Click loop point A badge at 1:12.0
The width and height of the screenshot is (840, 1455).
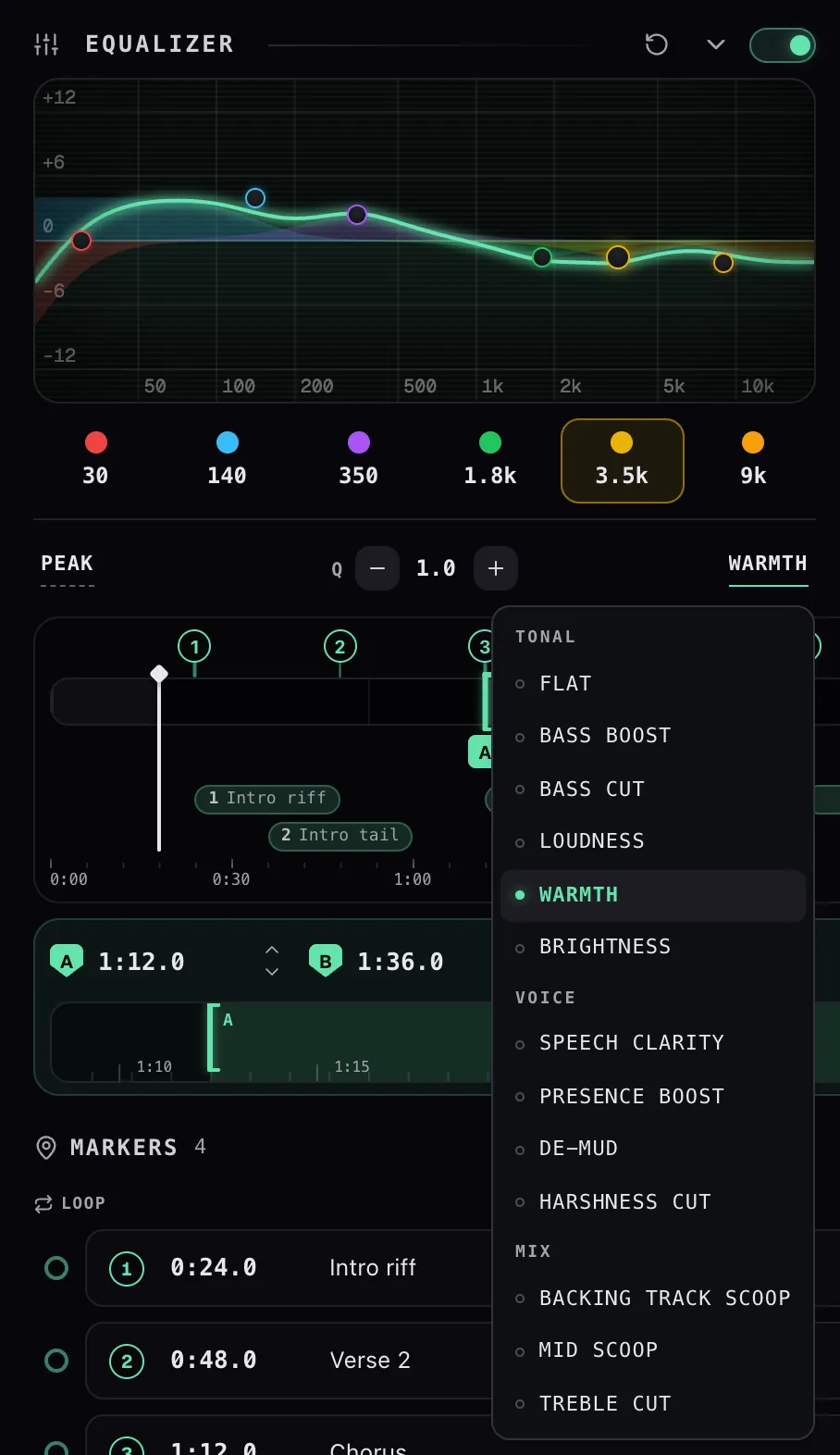pyautogui.click(x=67, y=962)
